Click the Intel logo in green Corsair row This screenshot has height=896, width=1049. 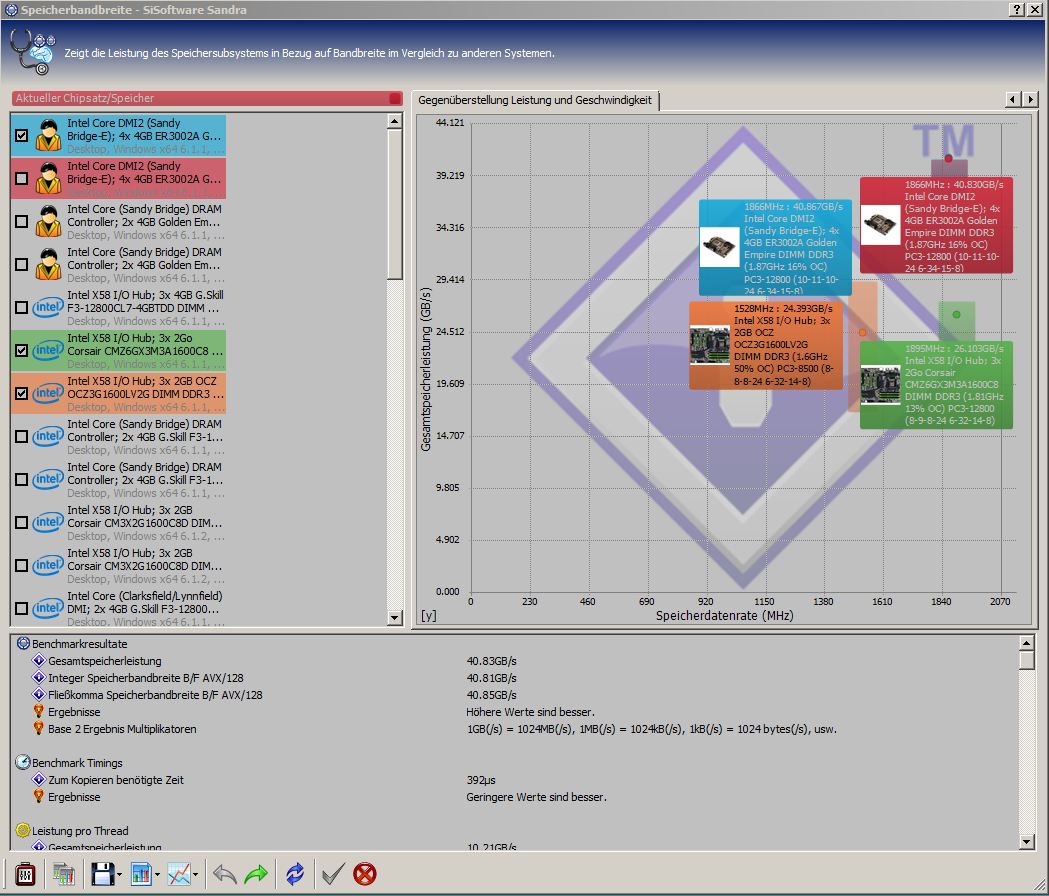[x=48, y=350]
